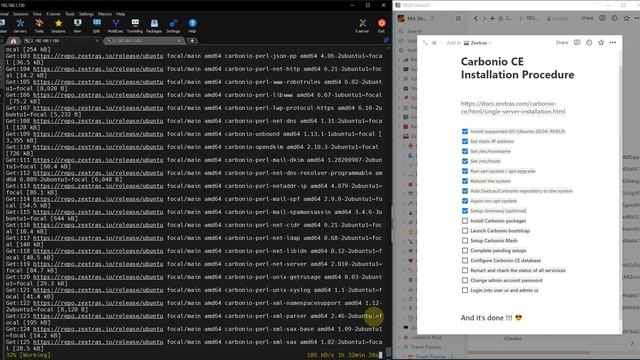
Task: Uncheck Install supported OS item
Action: coord(464,131)
